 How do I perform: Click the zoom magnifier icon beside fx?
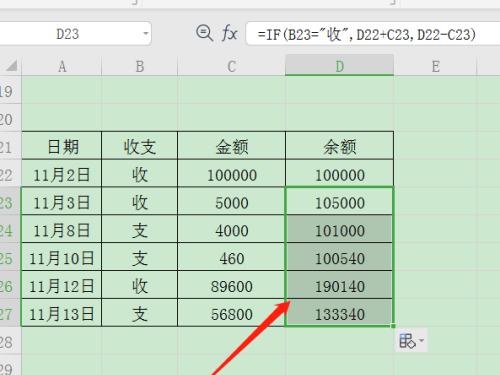point(204,33)
